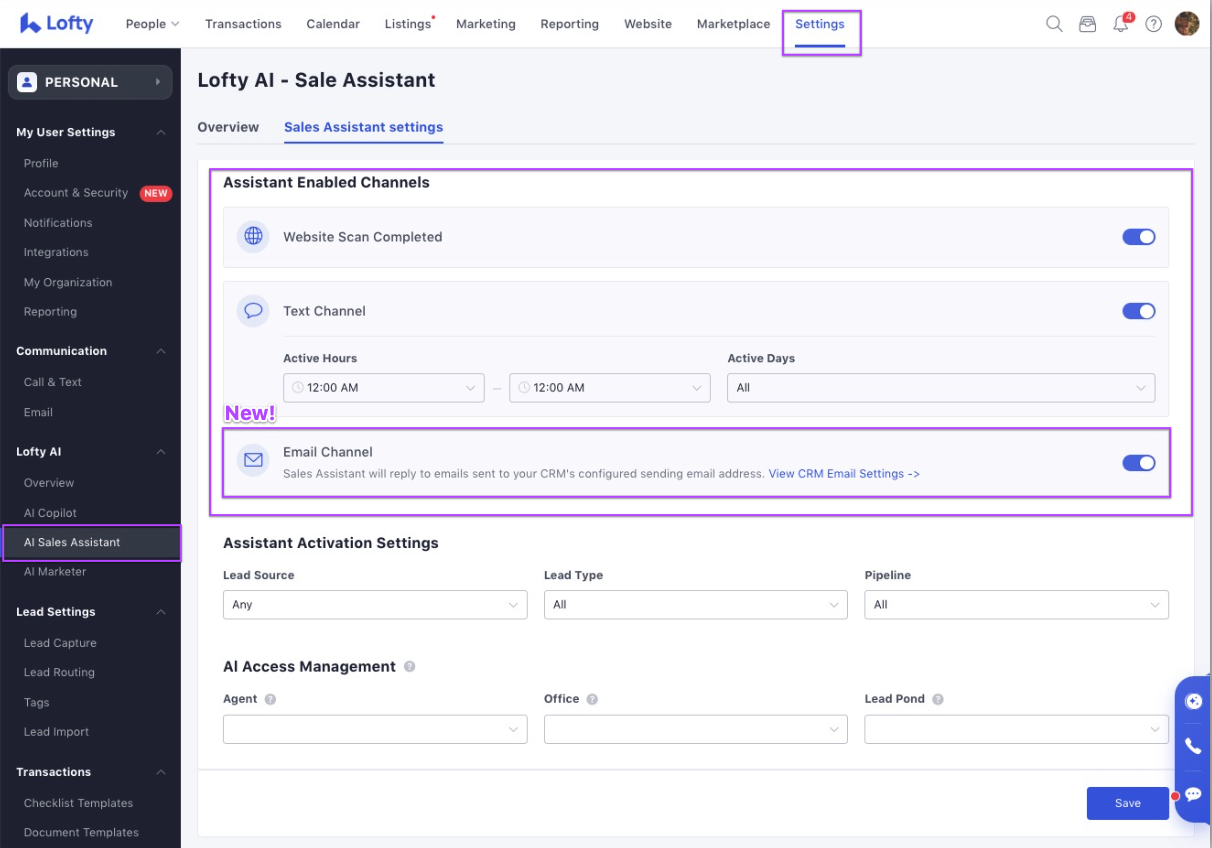Toggle the Email Channel switch
1212x848 pixels.
pyautogui.click(x=1138, y=463)
